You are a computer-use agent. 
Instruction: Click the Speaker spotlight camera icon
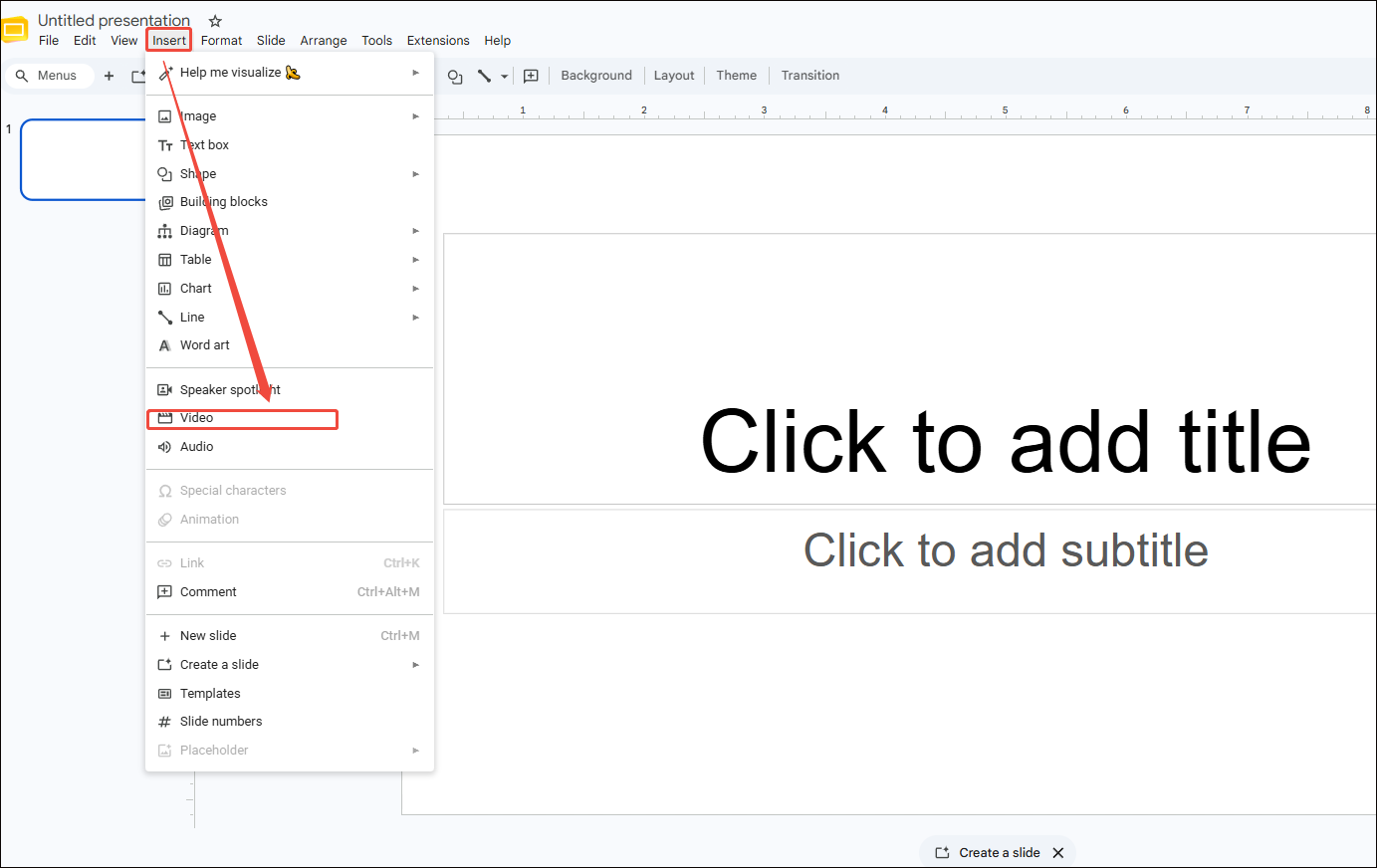click(165, 390)
